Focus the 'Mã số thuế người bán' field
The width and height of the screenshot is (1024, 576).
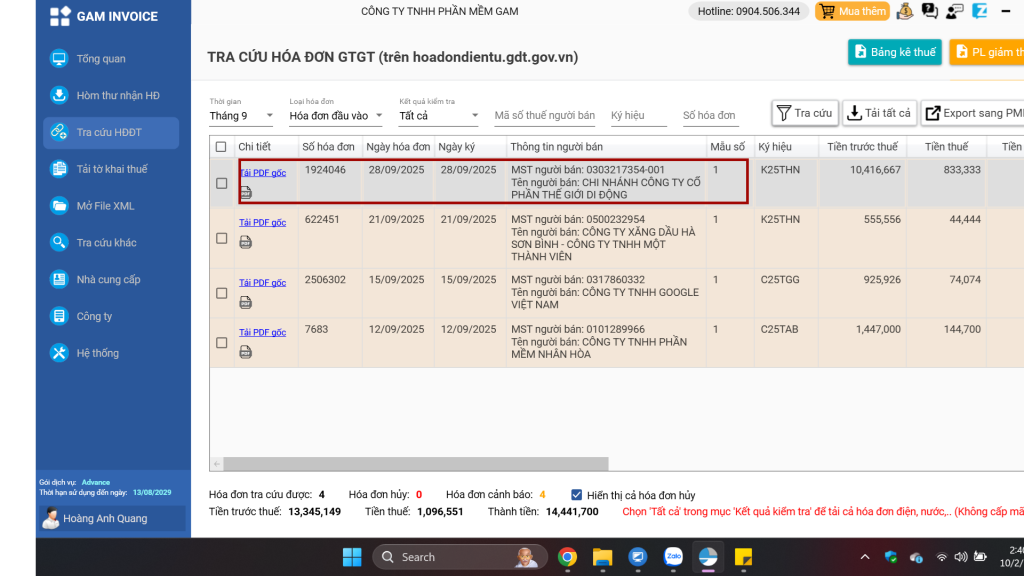pos(544,116)
